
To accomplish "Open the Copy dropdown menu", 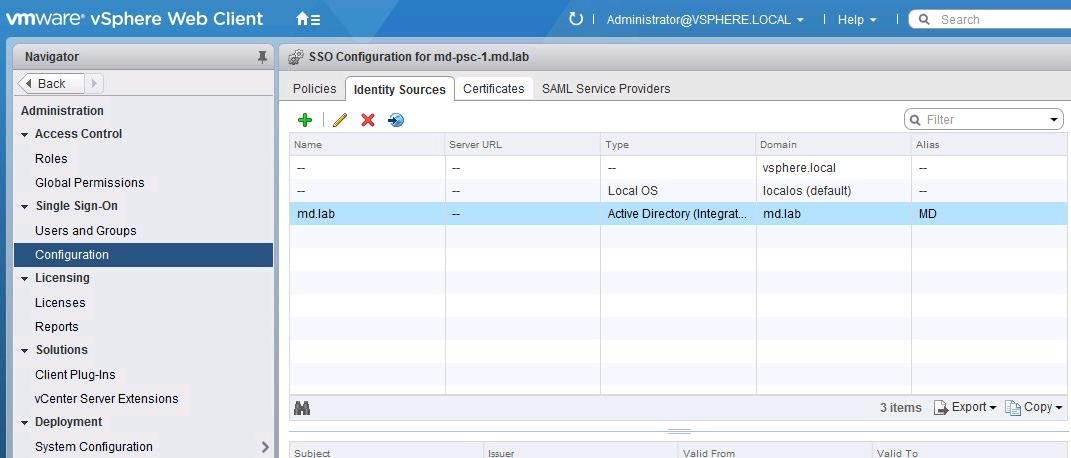I will coord(1034,407).
